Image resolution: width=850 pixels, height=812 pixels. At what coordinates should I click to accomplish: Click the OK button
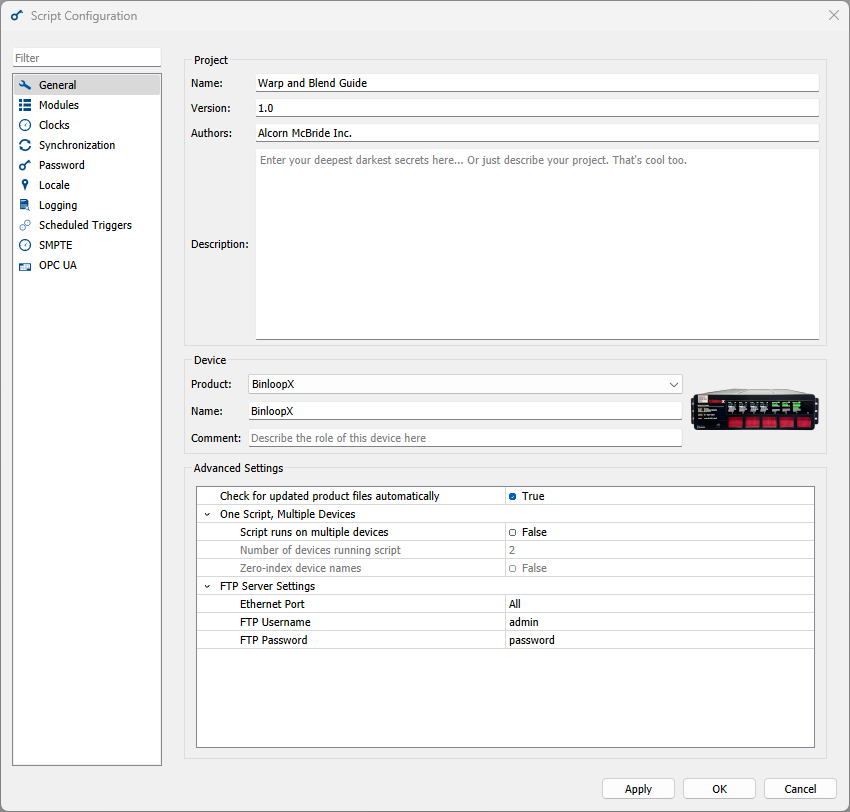pyautogui.click(x=719, y=789)
